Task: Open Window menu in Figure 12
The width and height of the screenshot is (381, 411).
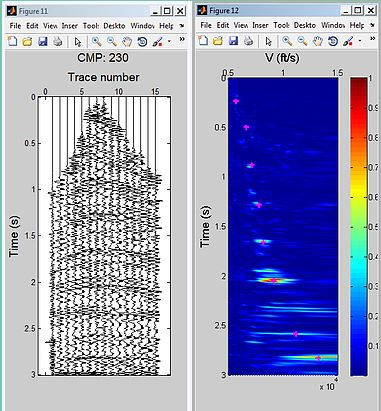Action: coord(333,25)
